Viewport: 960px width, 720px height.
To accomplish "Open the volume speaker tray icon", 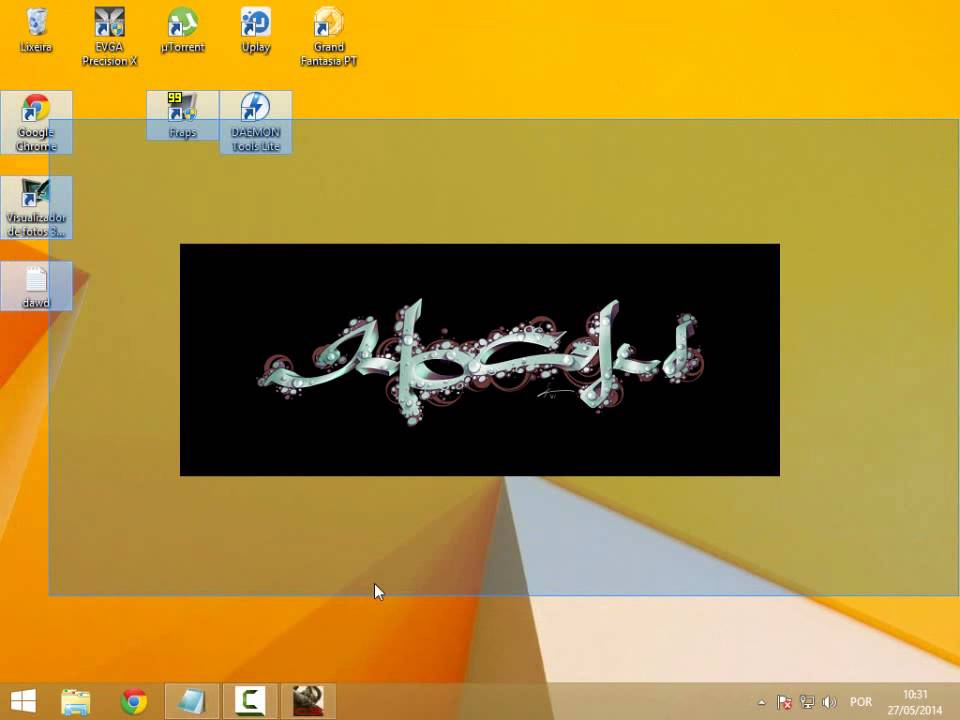I will 829,702.
